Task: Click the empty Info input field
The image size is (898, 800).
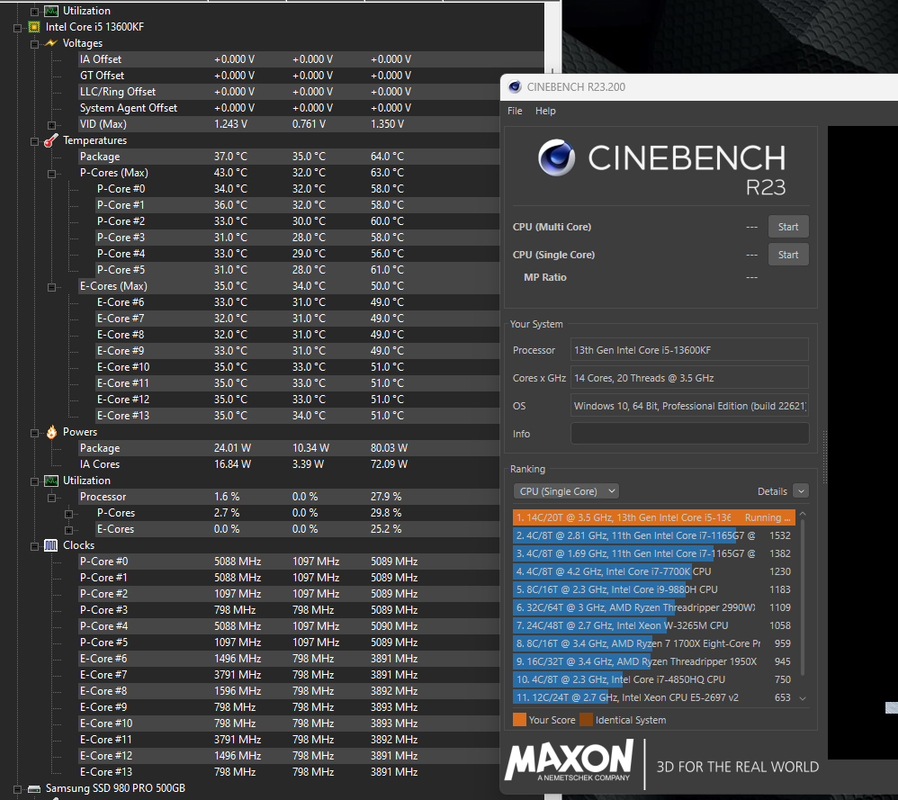Action: point(690,434)
